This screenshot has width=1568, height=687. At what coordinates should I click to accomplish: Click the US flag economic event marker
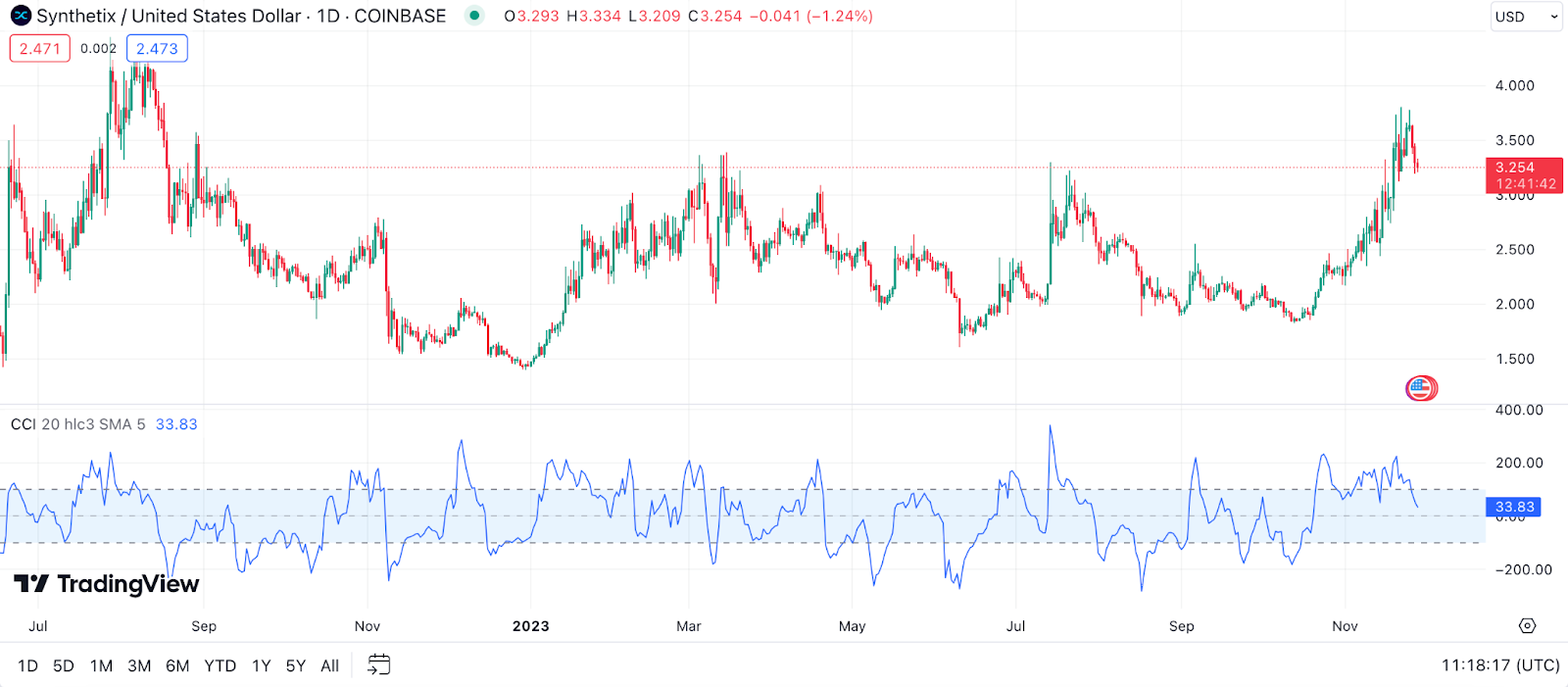(1420, 388)
